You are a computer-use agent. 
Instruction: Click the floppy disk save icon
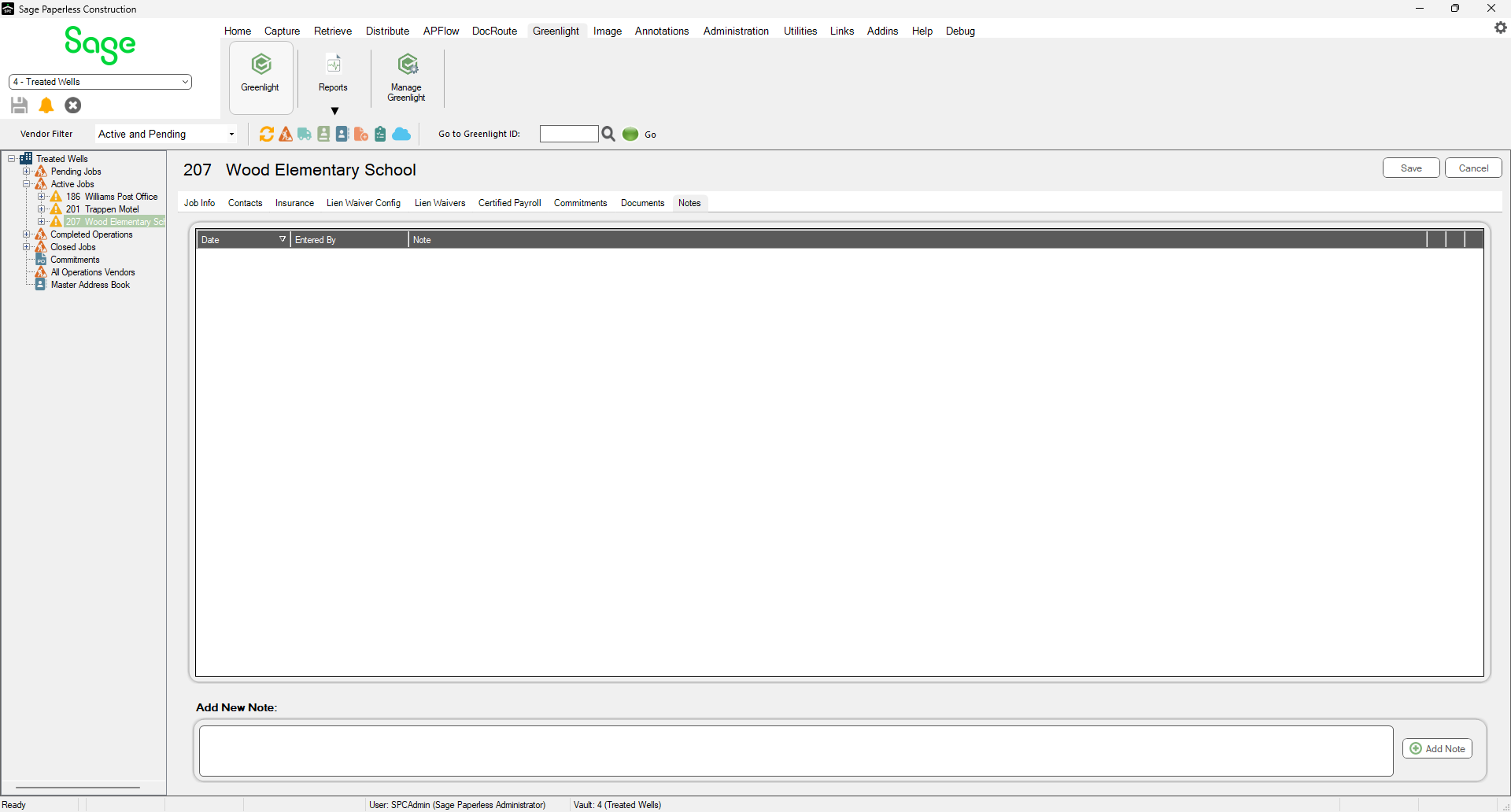tap(20, 105)
